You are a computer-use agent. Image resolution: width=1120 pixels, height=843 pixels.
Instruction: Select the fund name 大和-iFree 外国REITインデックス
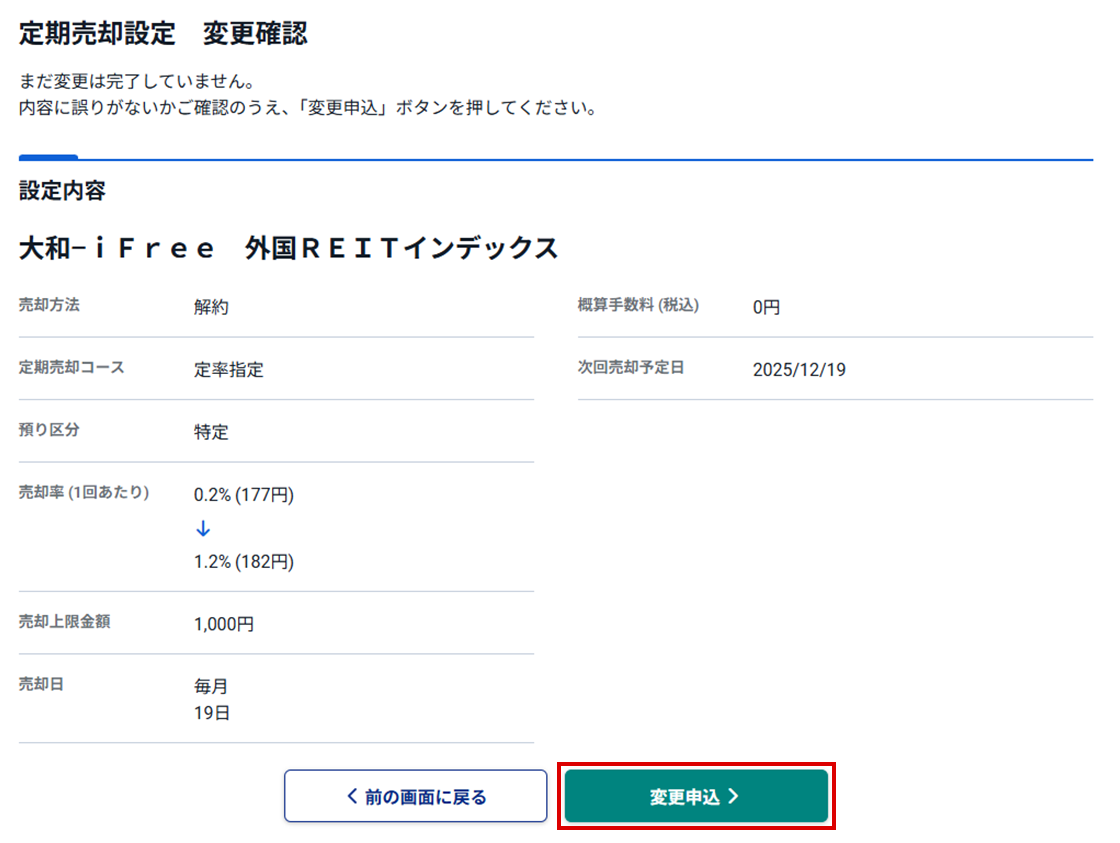[x=289, y=249]
